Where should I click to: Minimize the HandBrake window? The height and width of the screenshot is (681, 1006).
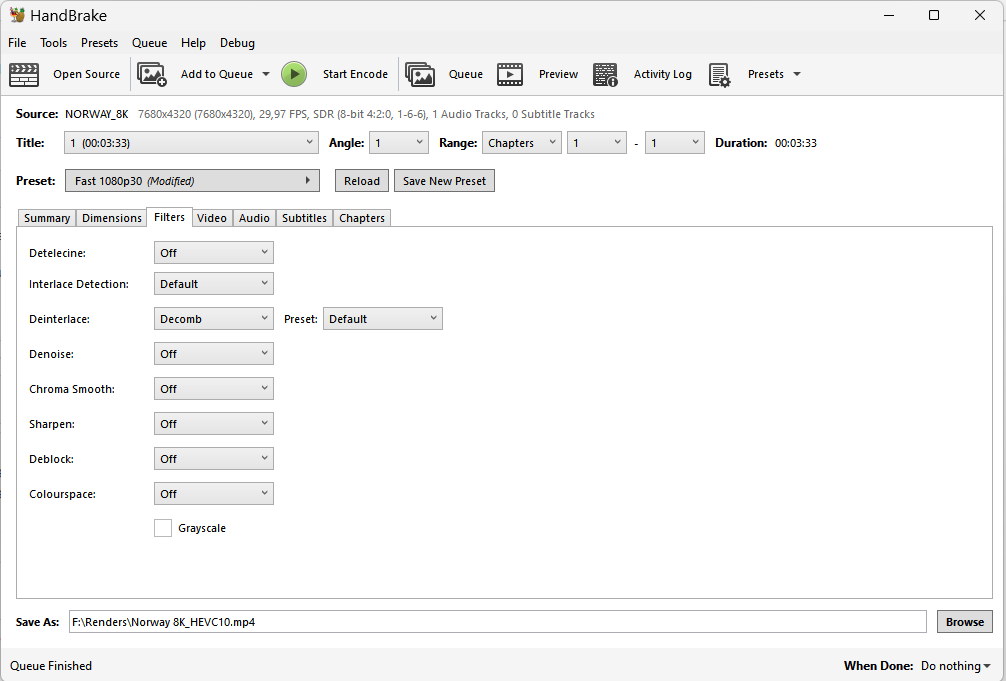889,15
